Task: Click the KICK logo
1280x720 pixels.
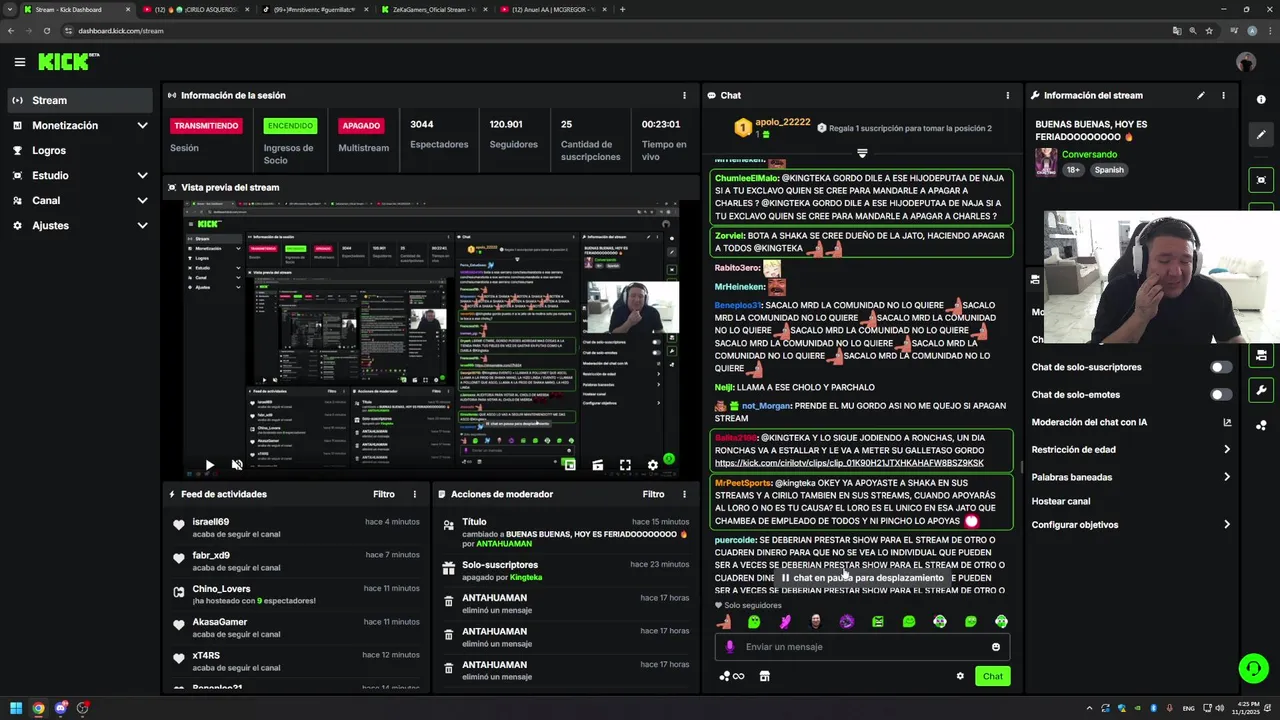Action: coord(68,62)
